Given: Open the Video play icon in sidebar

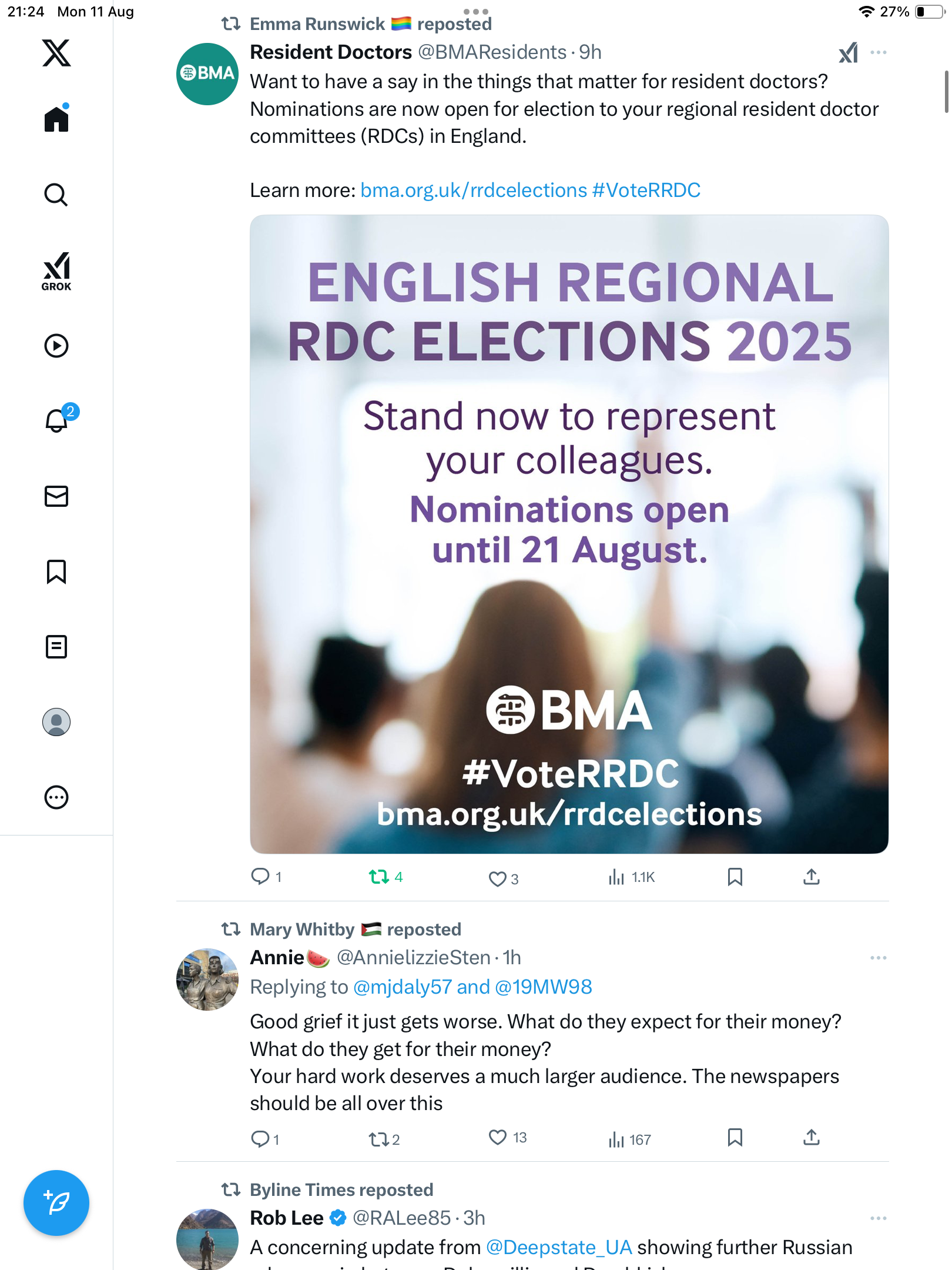Looking at the screenshot, I should tap(56, 346).
